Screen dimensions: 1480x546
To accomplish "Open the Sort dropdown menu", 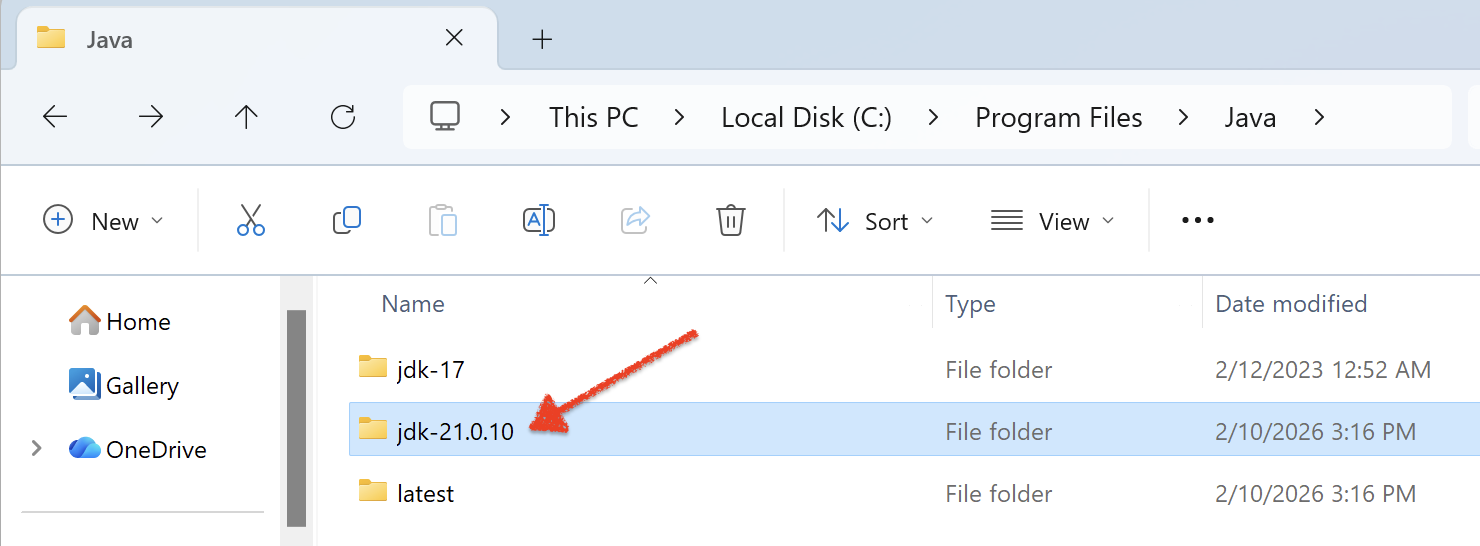I will [874, 220].
